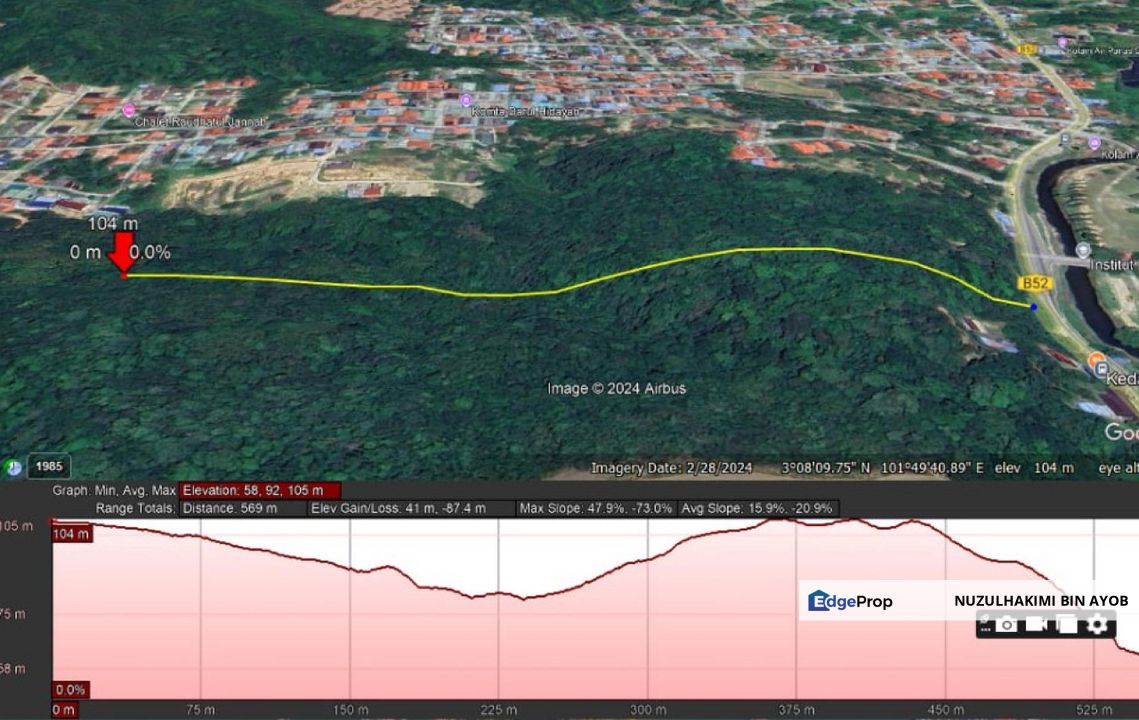
Task: Click the institute place marker near the river
Action: tap(1084, 251)
